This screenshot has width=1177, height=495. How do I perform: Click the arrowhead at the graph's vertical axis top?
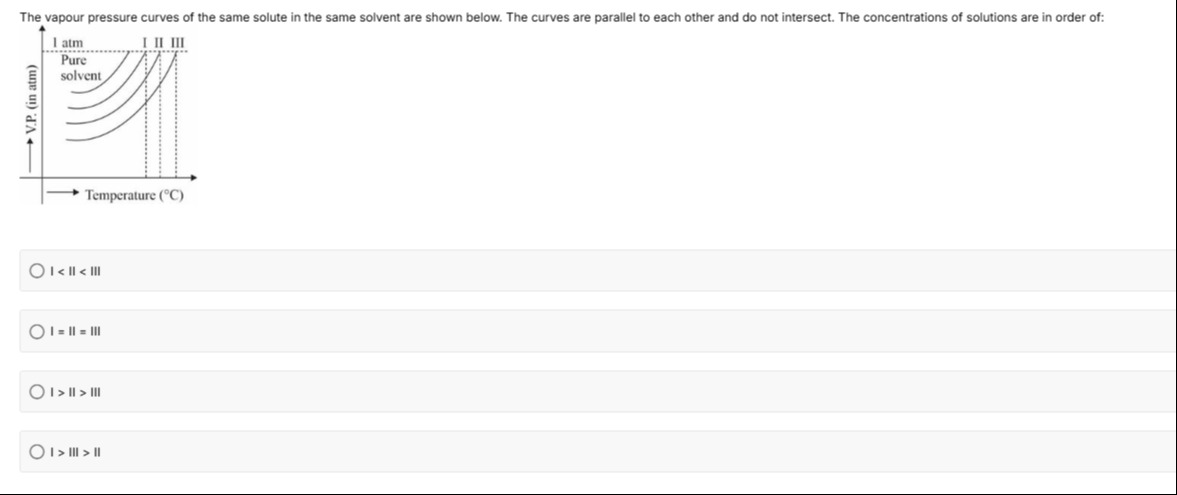click(42, 27)
